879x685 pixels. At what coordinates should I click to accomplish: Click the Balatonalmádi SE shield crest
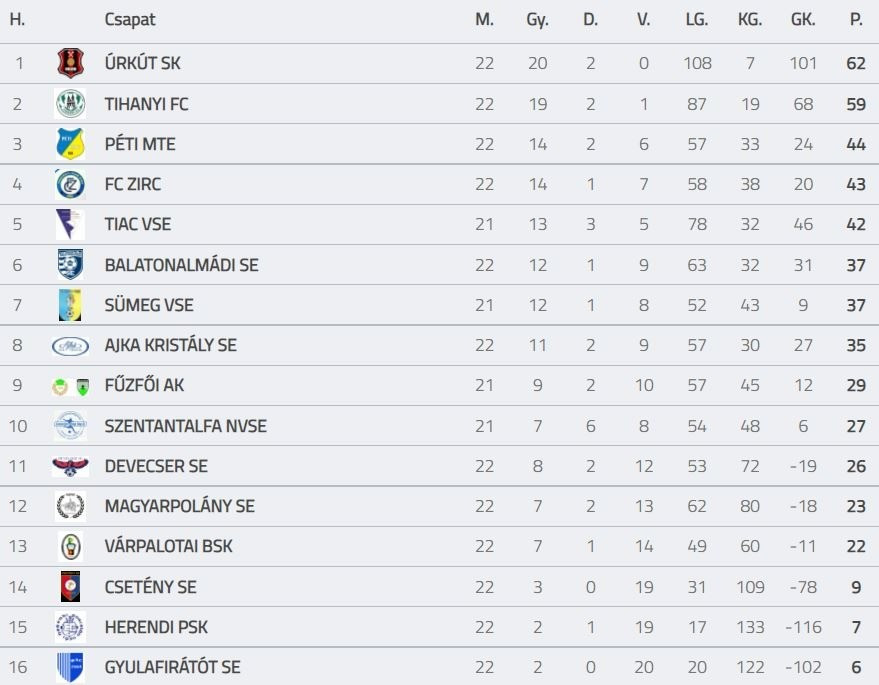[70, 265]
